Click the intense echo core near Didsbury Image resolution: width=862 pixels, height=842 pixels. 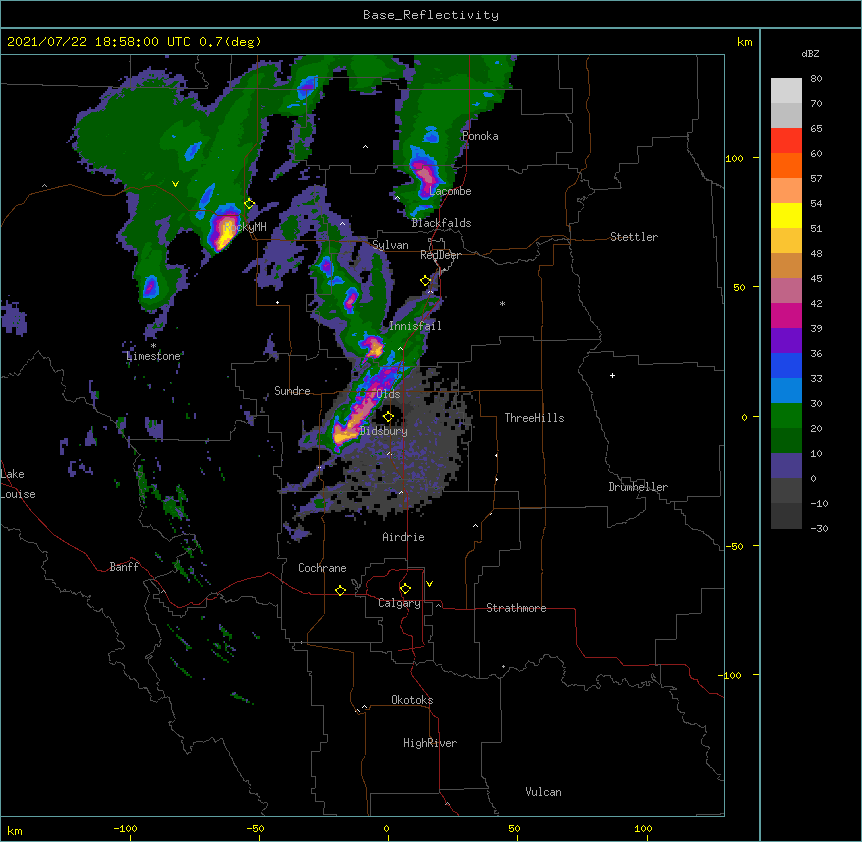344,434
